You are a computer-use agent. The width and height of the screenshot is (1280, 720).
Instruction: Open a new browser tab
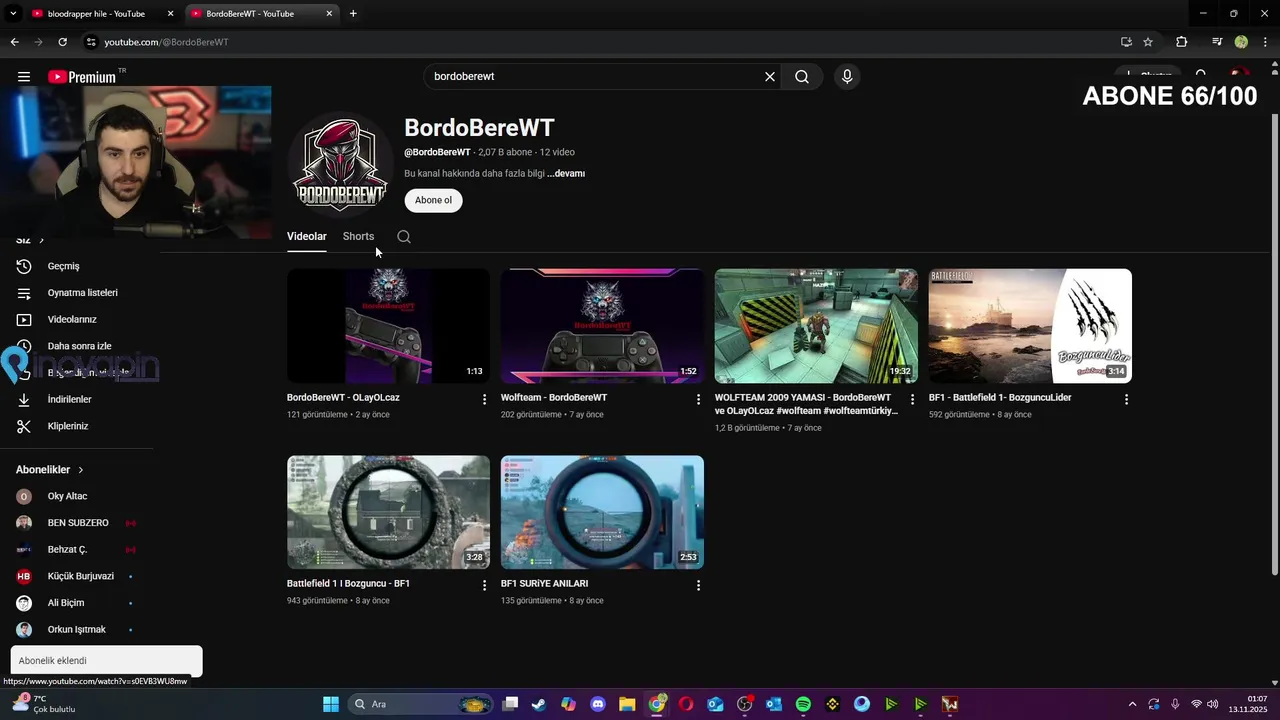(x=353, y=14)
